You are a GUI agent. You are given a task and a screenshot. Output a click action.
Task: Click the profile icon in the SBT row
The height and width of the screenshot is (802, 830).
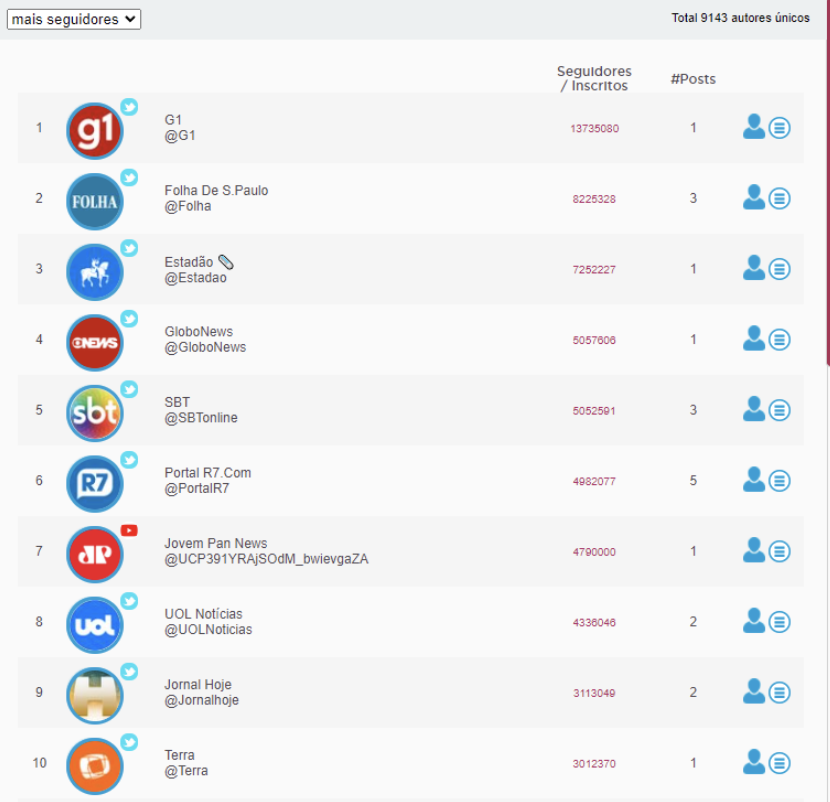coord(754,409)
